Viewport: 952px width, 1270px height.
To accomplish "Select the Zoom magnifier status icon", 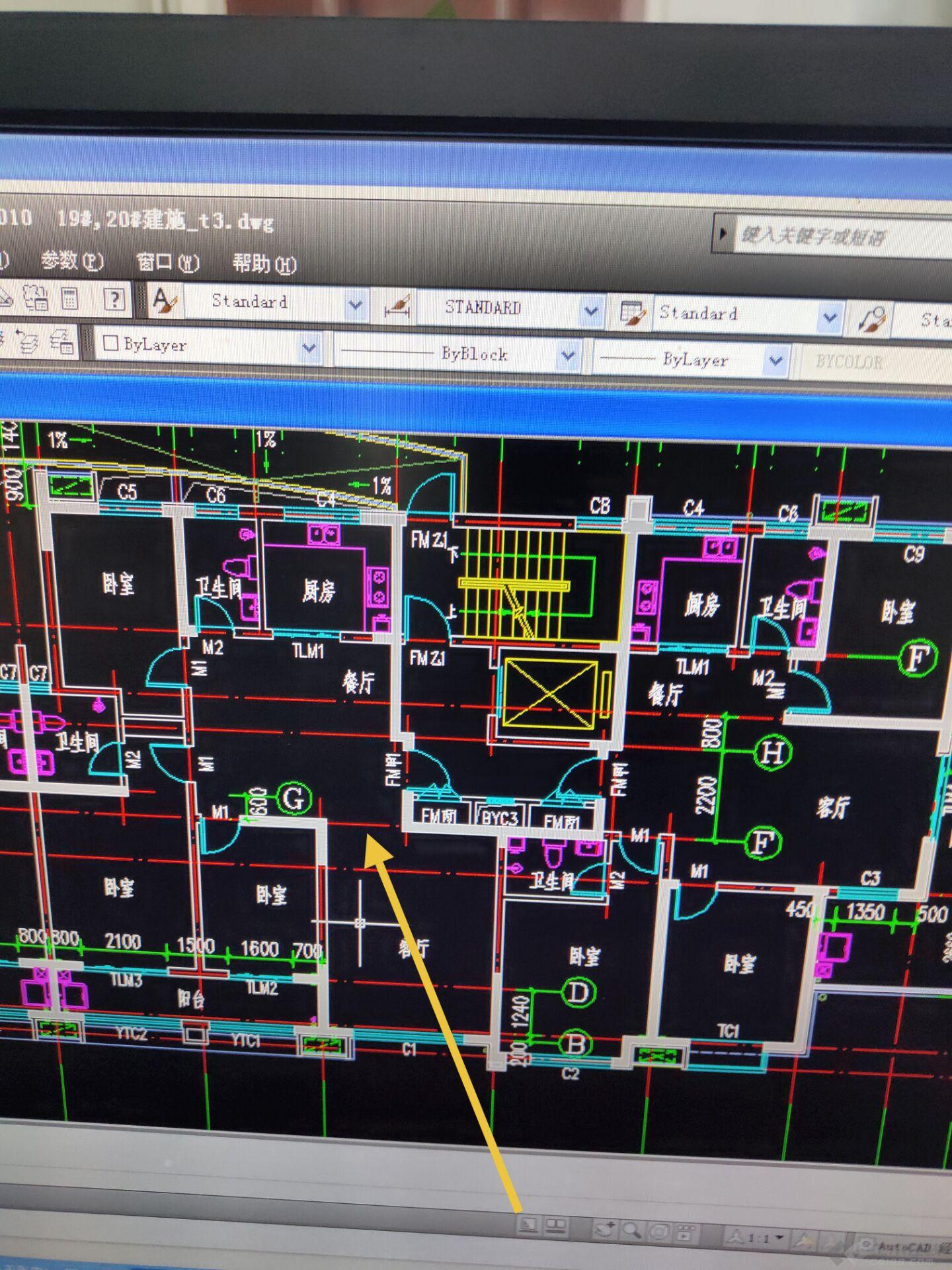I will [x=632, y=1230].
